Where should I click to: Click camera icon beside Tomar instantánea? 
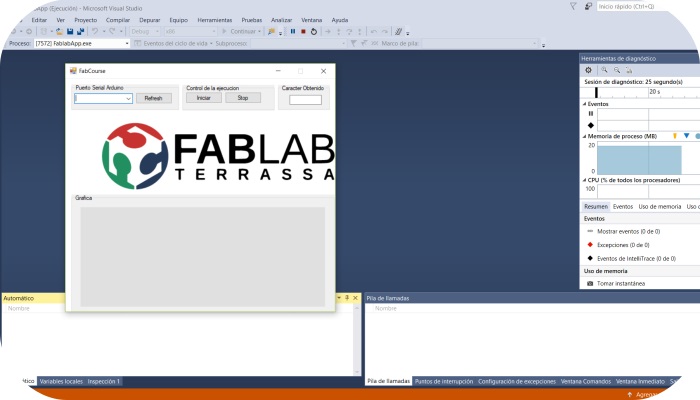pos(590,283)
